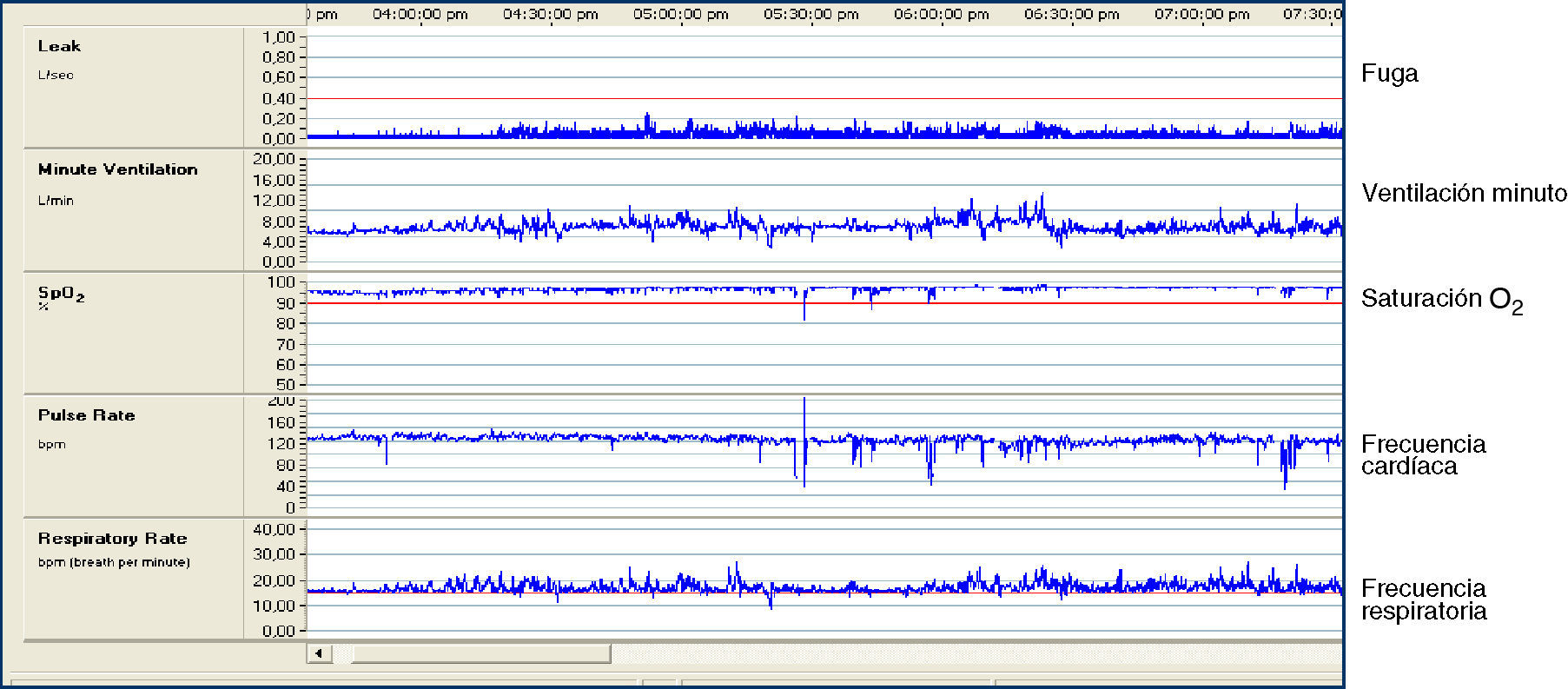Jump to the 05:00:00 pm time marker
This screenshot has height=689, width=1568.
click(681, 14)
